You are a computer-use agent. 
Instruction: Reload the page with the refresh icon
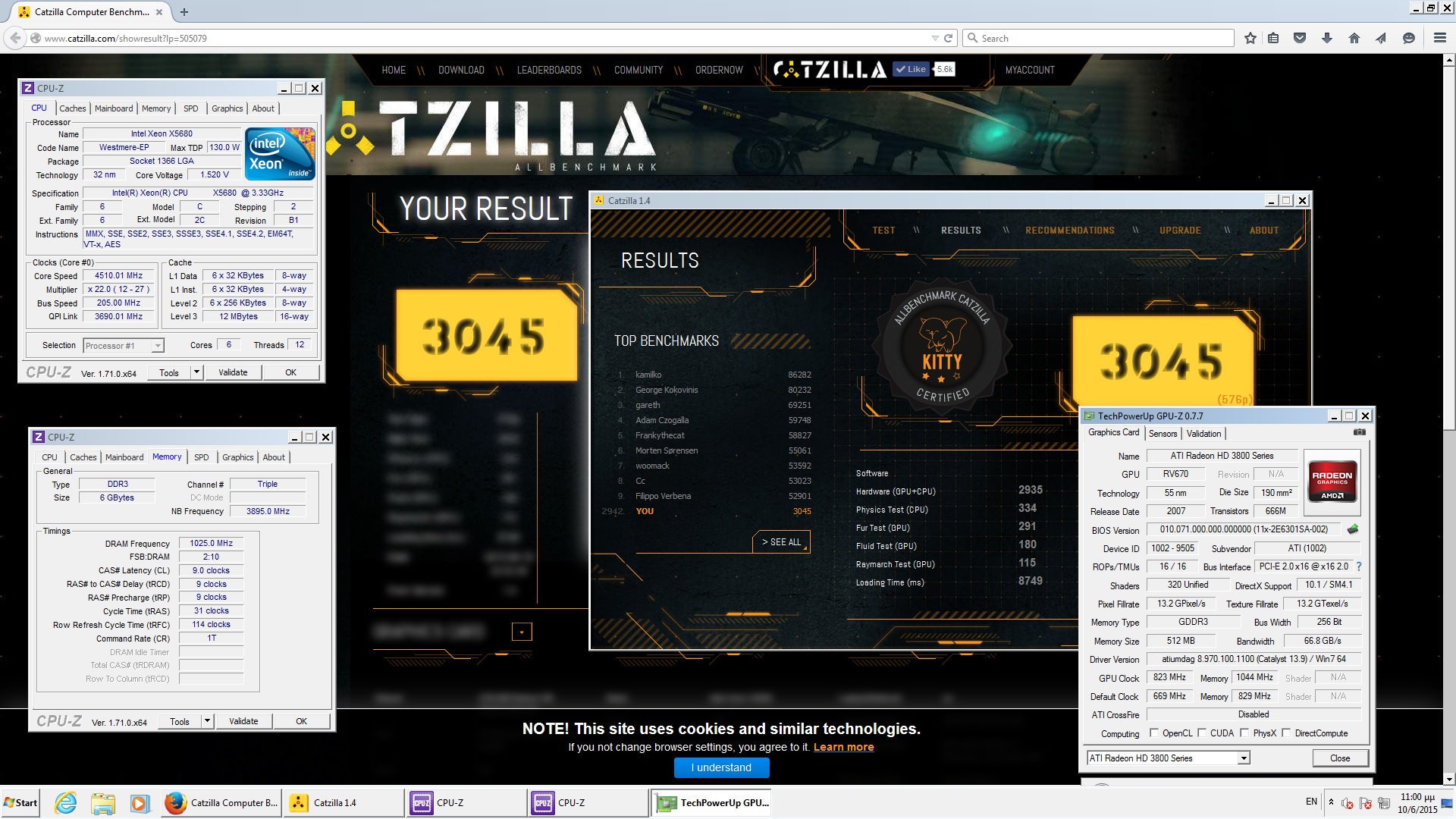tap(947, 38)
